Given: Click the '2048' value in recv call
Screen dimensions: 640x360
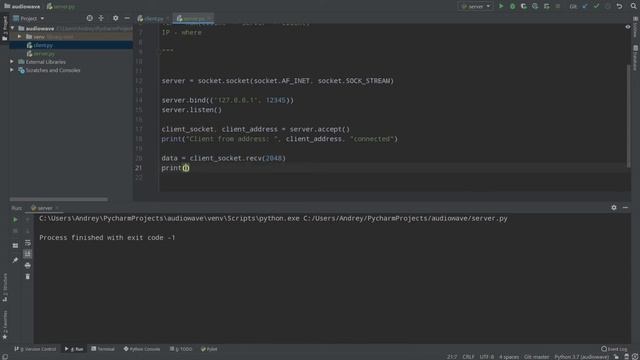Looking at the screenshot, I should coord(273,158).
